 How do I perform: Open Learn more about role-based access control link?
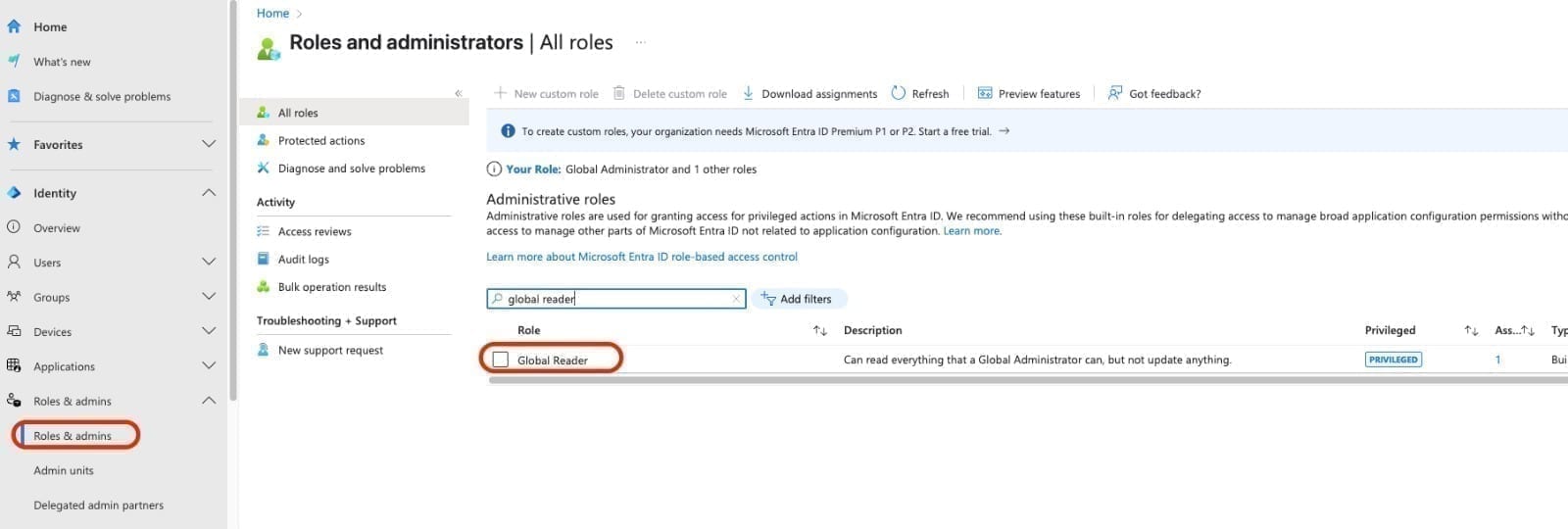tap(642, 257)
